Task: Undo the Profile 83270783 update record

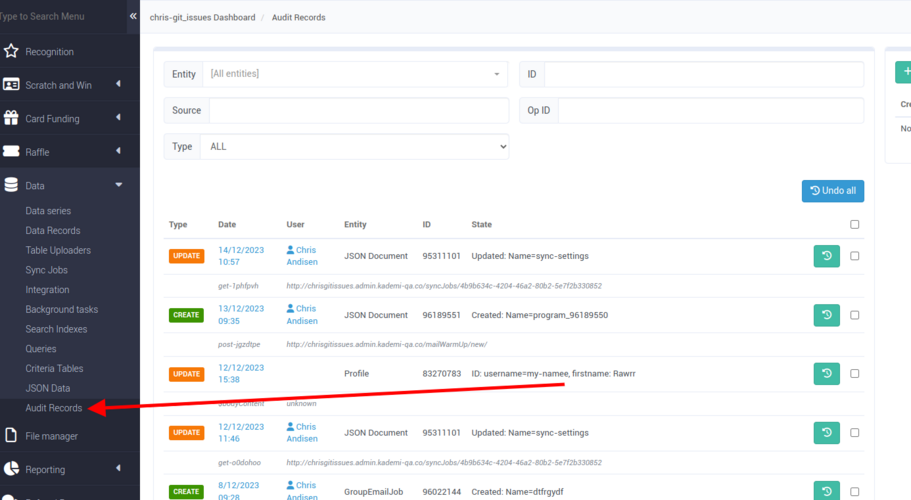Action: [826, 373]
